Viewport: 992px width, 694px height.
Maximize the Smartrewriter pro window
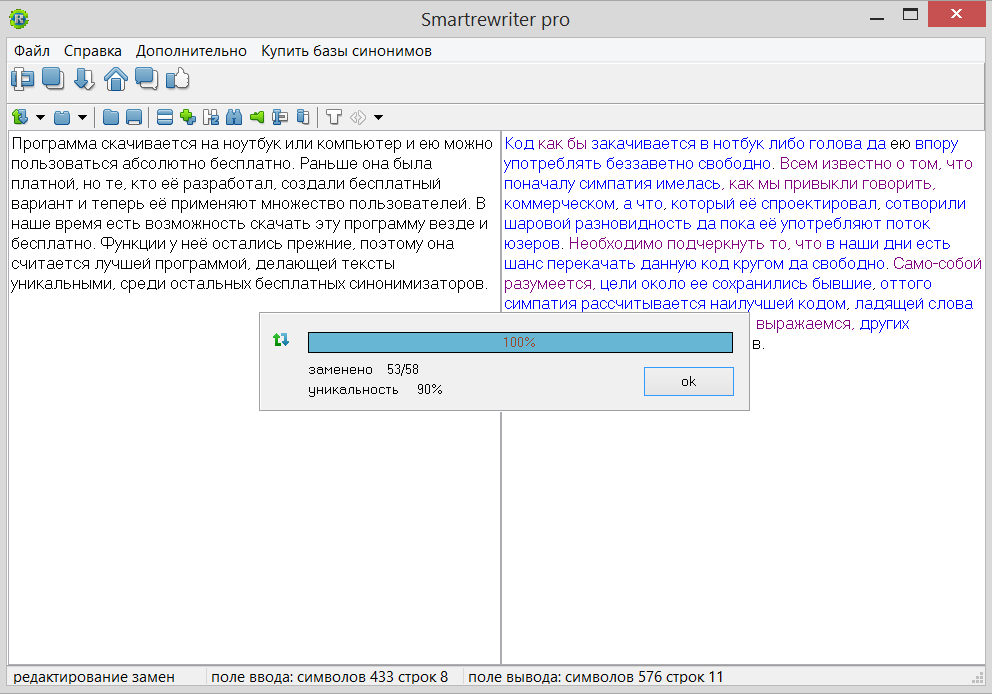coord(910,15)
